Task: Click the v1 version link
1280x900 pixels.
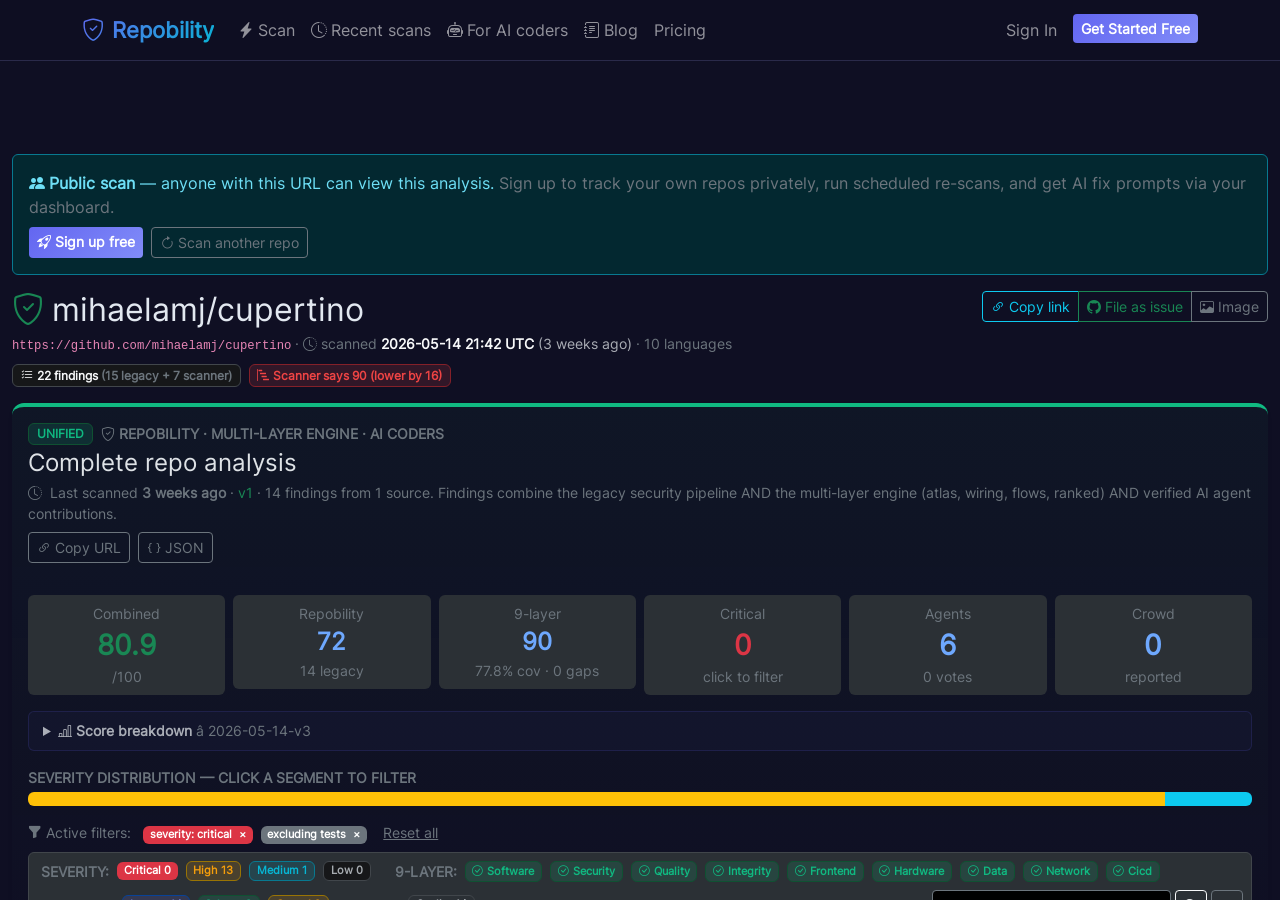Action: coord(245,493)
